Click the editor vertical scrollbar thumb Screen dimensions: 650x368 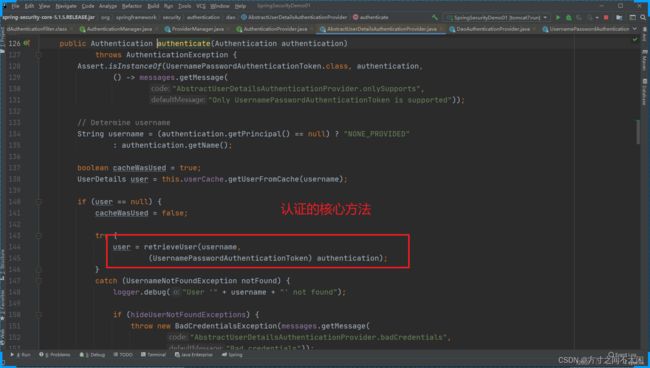638,132
